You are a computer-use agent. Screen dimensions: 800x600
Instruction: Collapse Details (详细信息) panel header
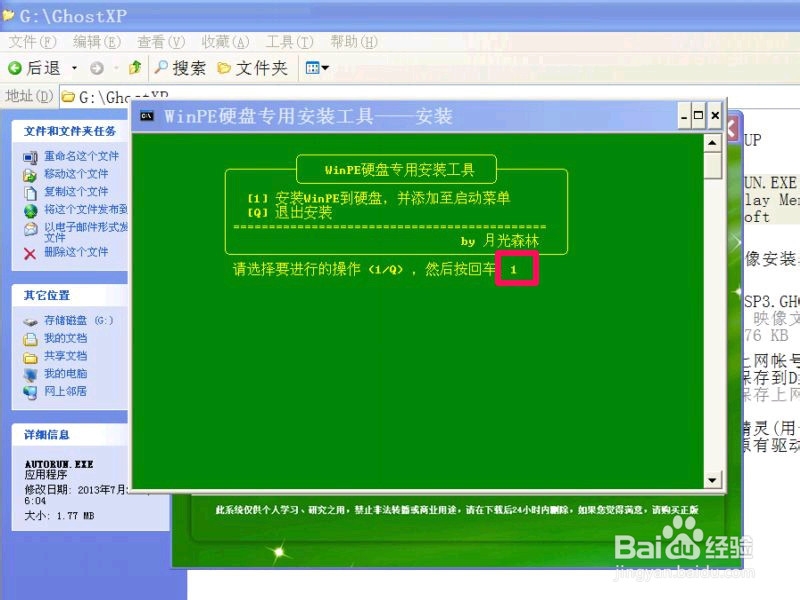click(70, 435)
